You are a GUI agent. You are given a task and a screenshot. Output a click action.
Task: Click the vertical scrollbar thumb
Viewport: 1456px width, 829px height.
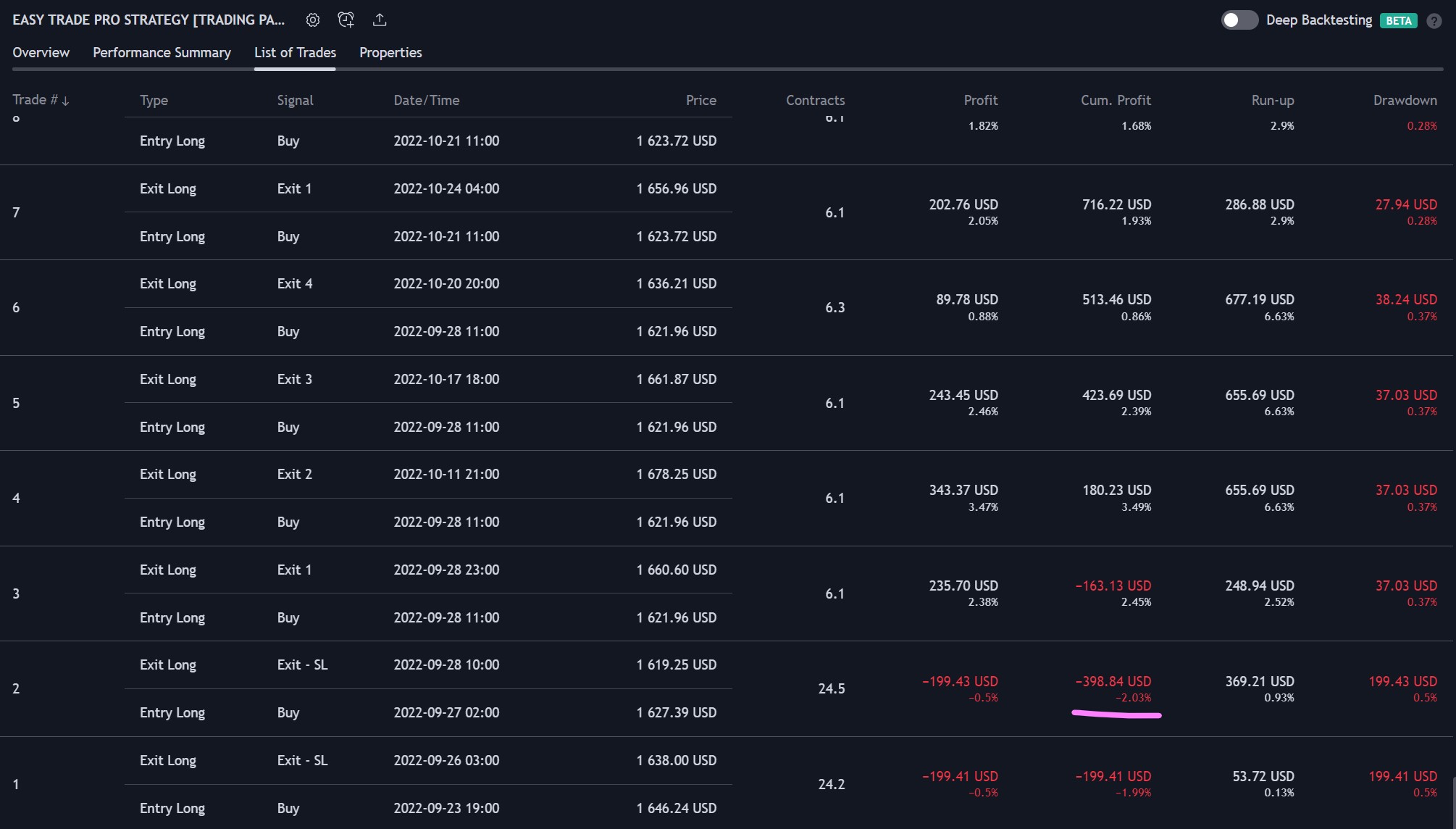[1452, 801]
